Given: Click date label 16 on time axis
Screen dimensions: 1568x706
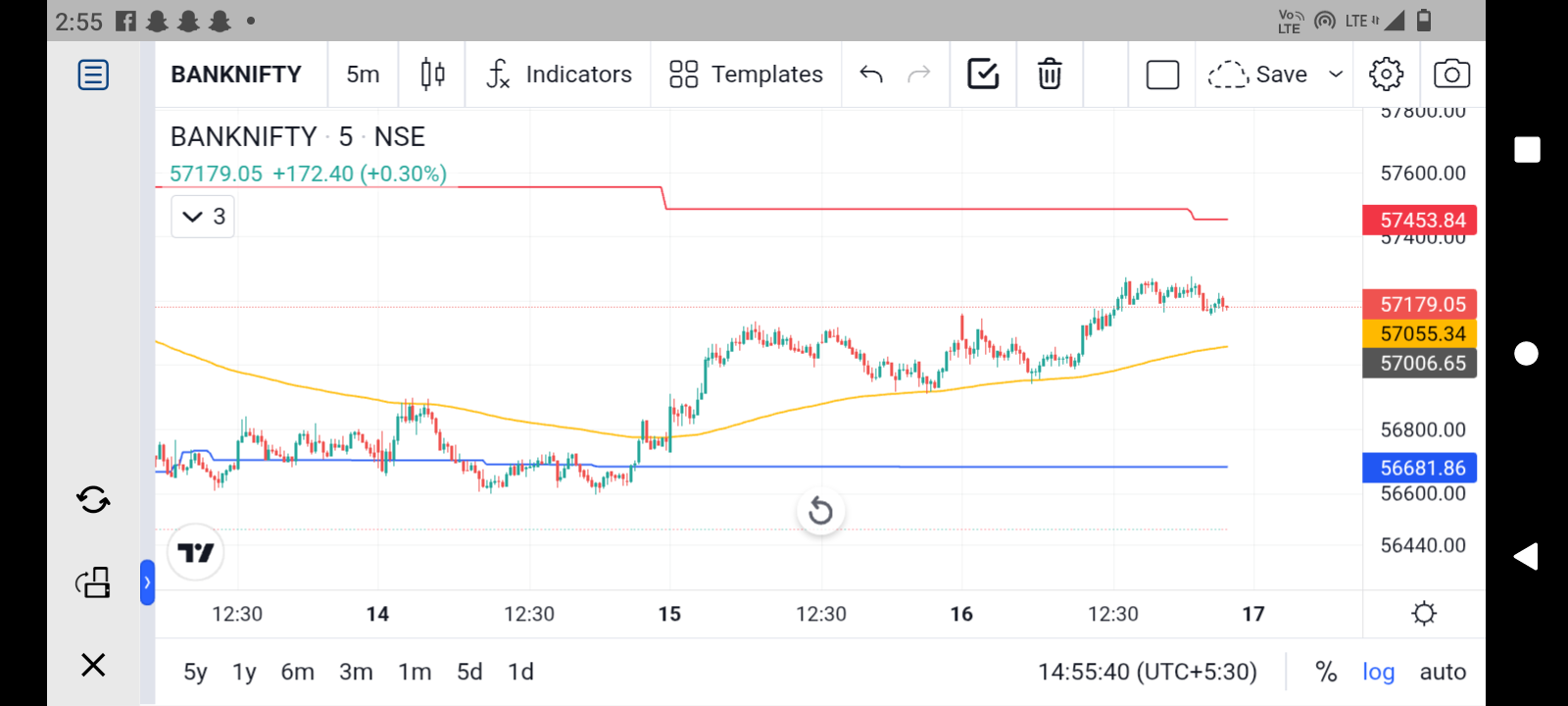Looking at the screenshot, I should point(961,614).
